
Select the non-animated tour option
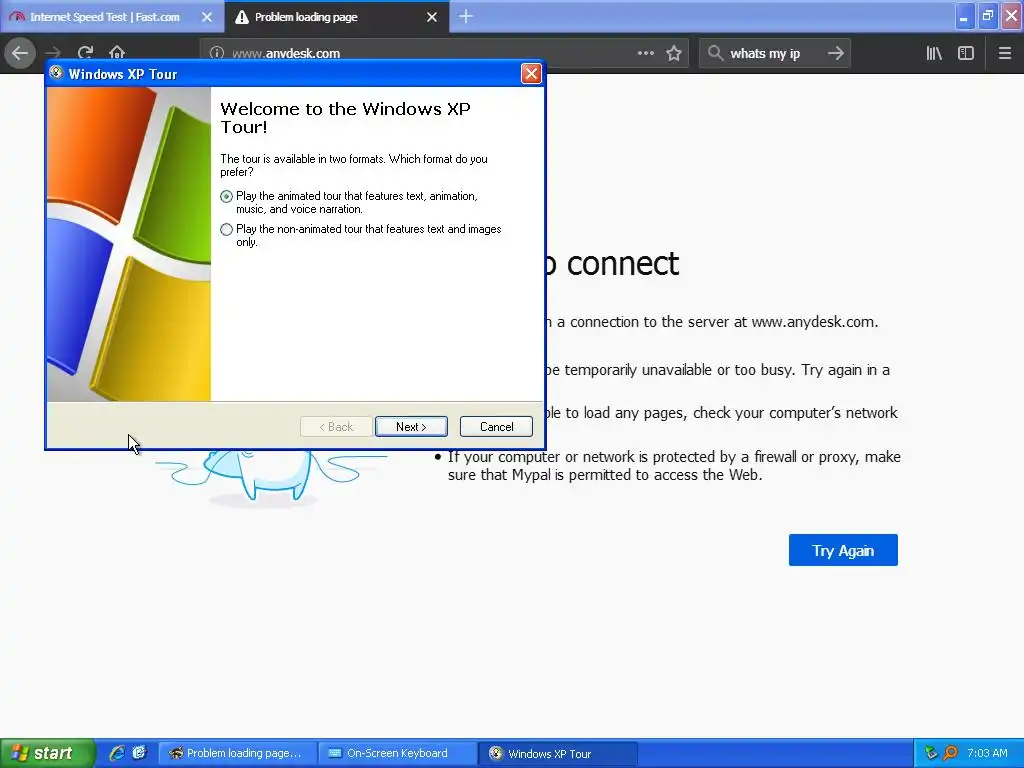click(227, 229)
